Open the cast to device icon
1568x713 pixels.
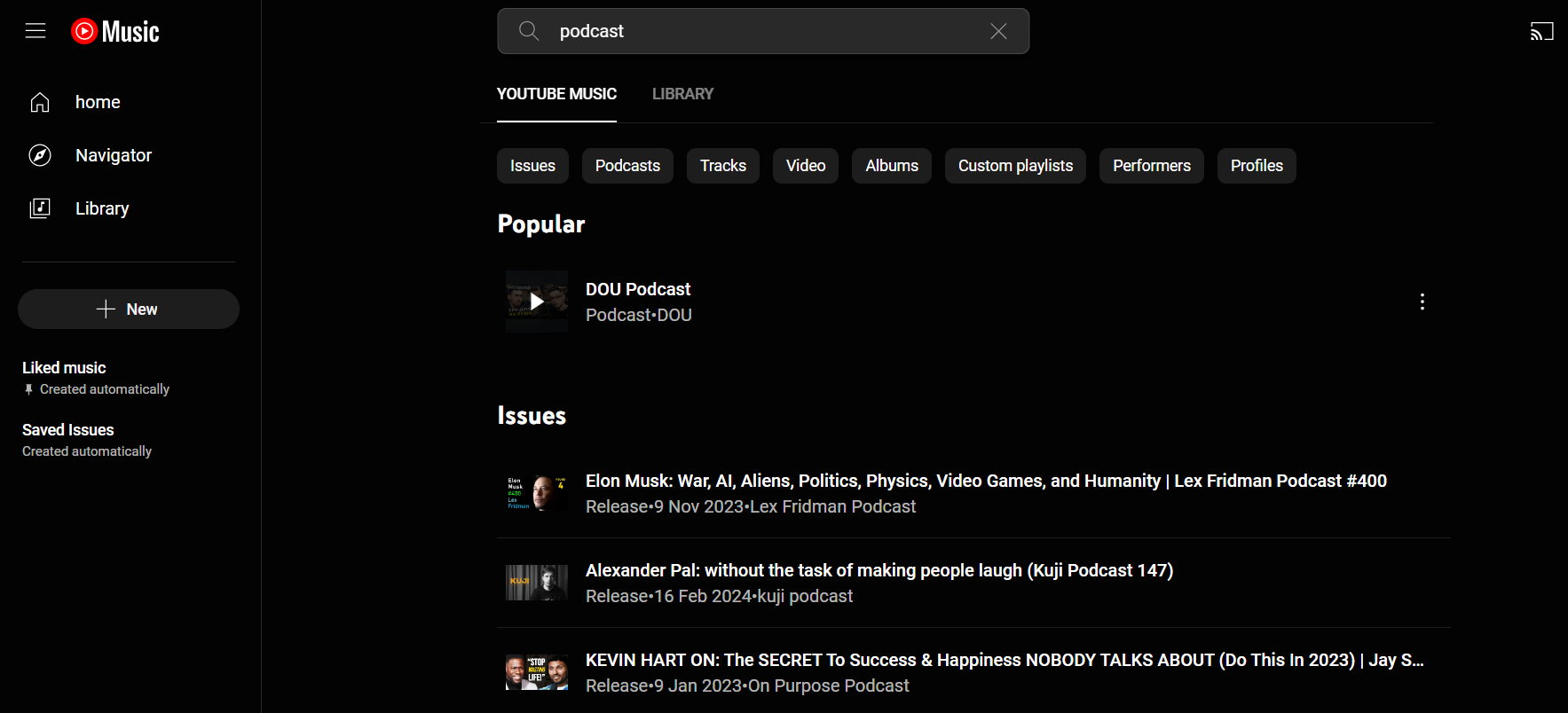(x=1542, y=32)
